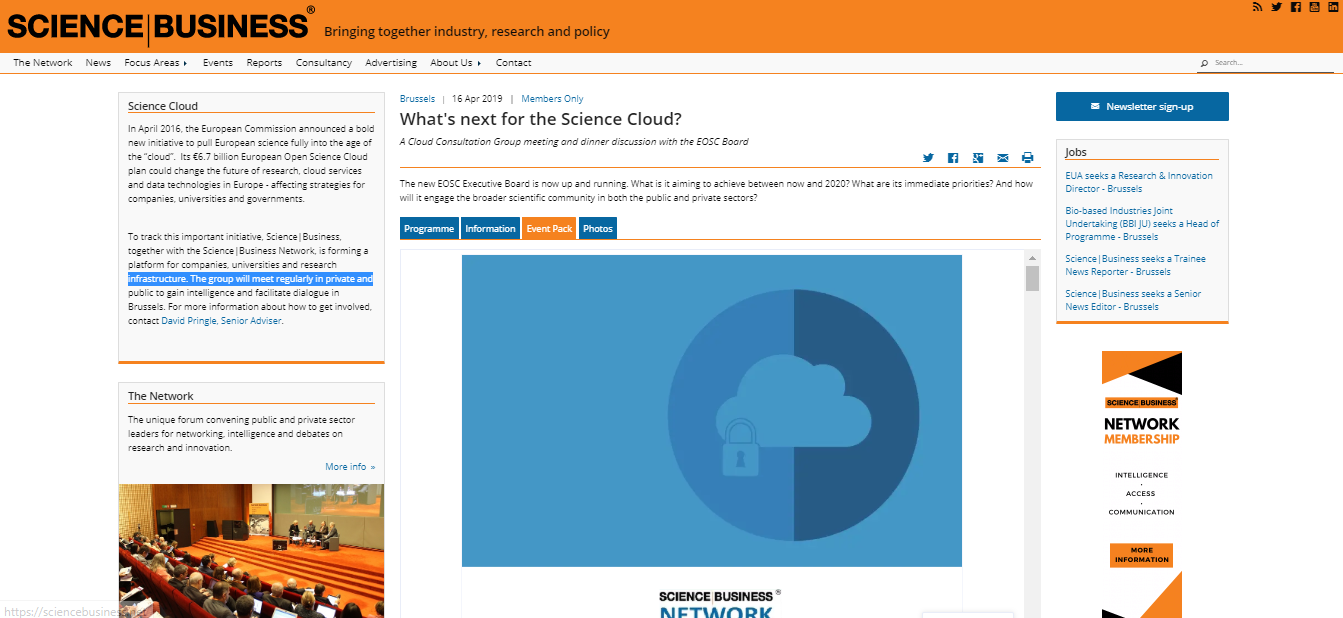Image resolution: width=1343 pixels, height=618 pixels.
Task: Open the conference audience photo
Action: pos(251,551)
